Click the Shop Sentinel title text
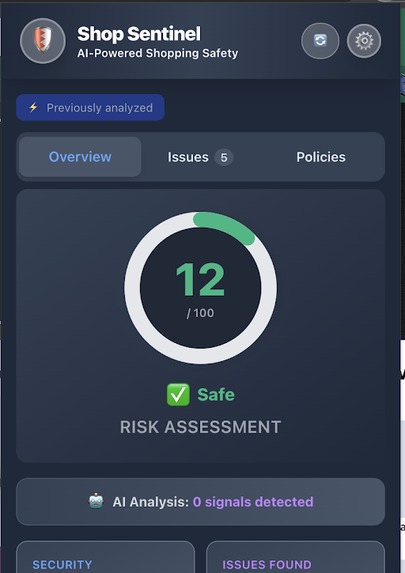This screenshot has width=405, height=573. pyautogui.click(x=139, y=34)
